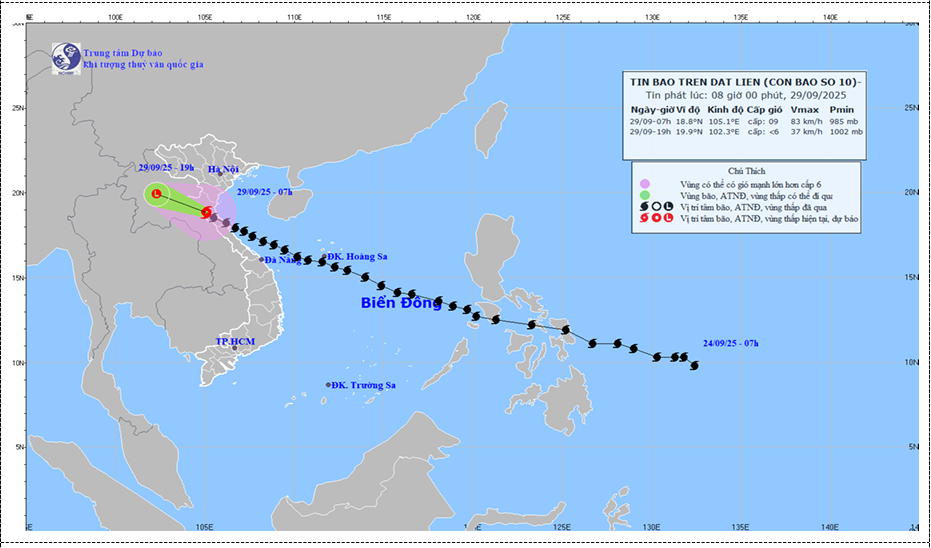
Task: Click the Trung tâm Dự báo header text
Action: point(123,52)
